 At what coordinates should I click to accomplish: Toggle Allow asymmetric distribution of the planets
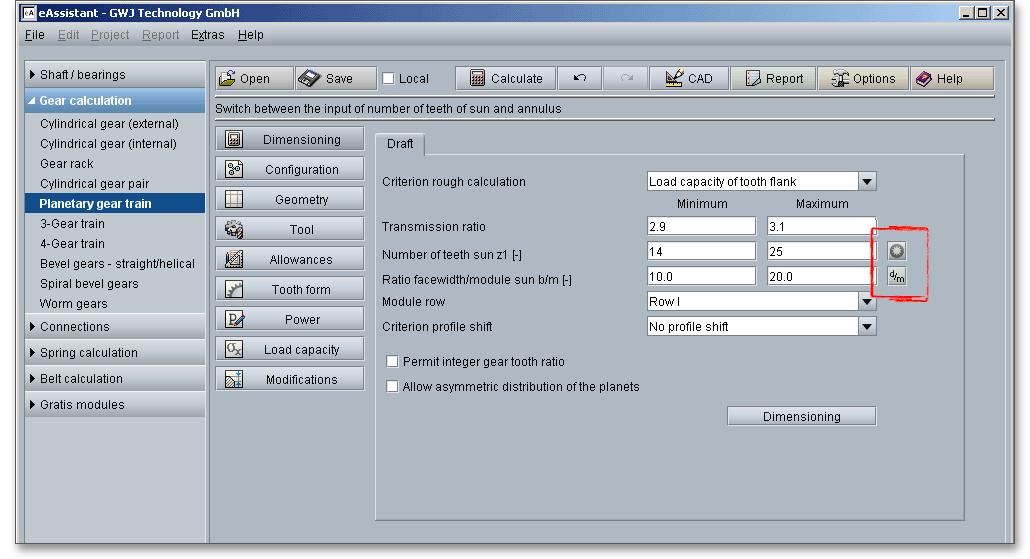click(x=393, y=387)
